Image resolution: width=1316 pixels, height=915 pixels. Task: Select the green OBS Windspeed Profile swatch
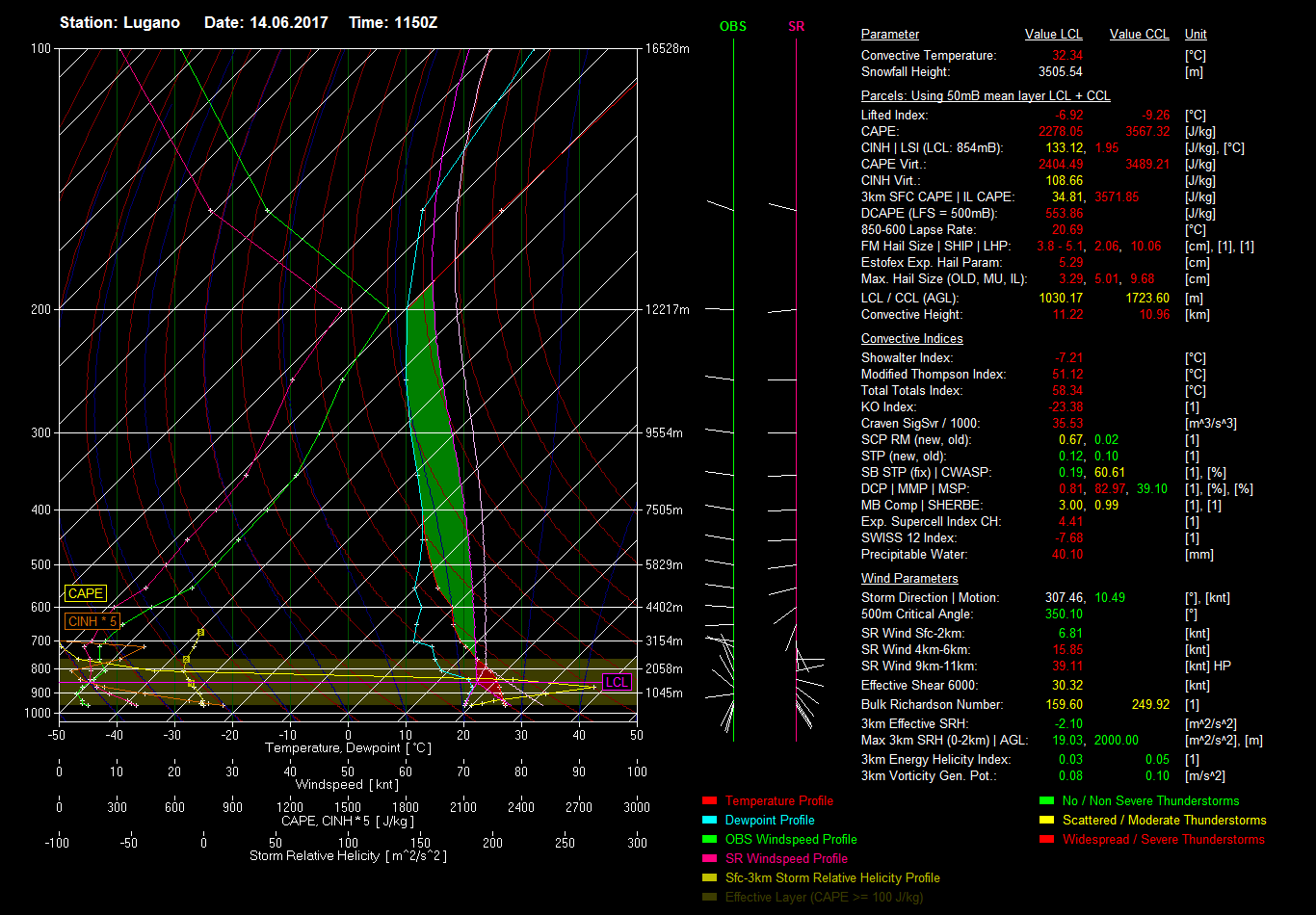tap(710, 840)
